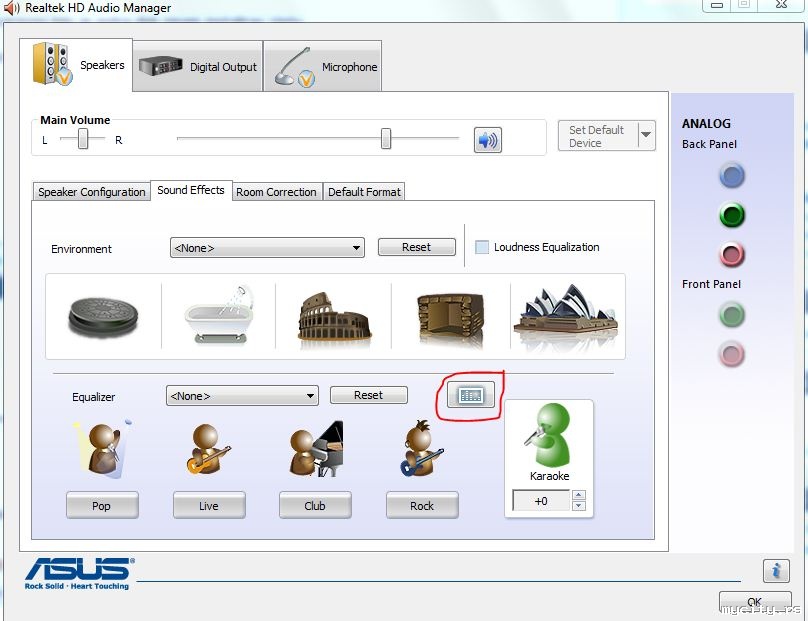Open the Speaker Configuration tab

point(91,192)
